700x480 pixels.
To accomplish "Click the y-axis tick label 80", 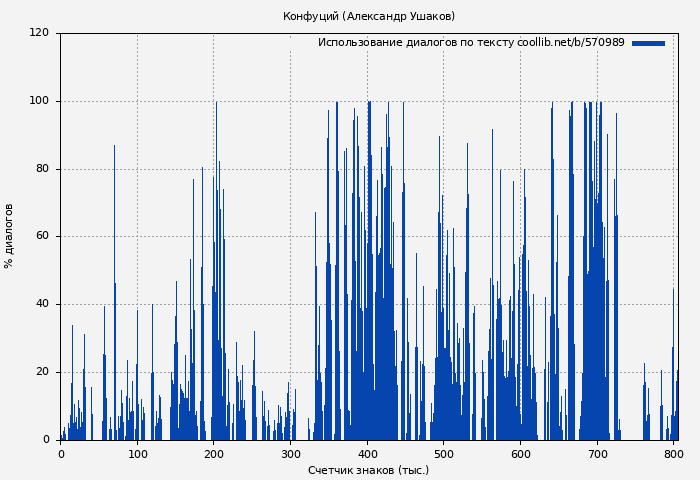I will click(x=42, y=169).
